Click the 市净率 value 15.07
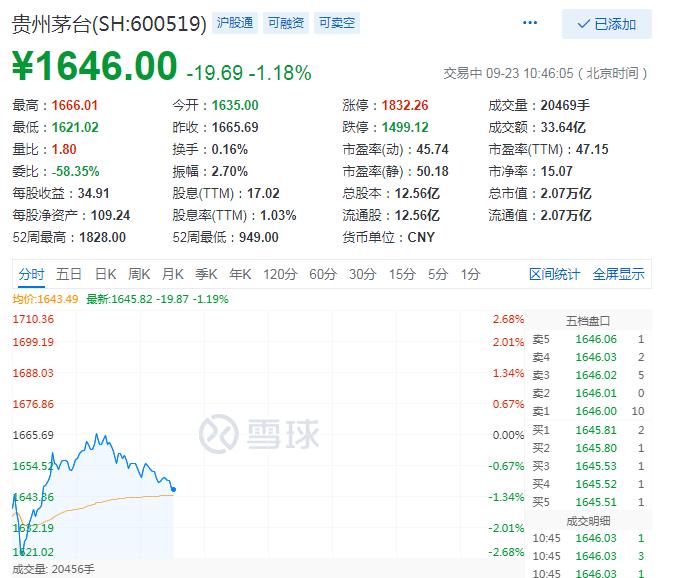Image resolution: width=678 pixels, height=578 pixels. click(x=556, y=171)
